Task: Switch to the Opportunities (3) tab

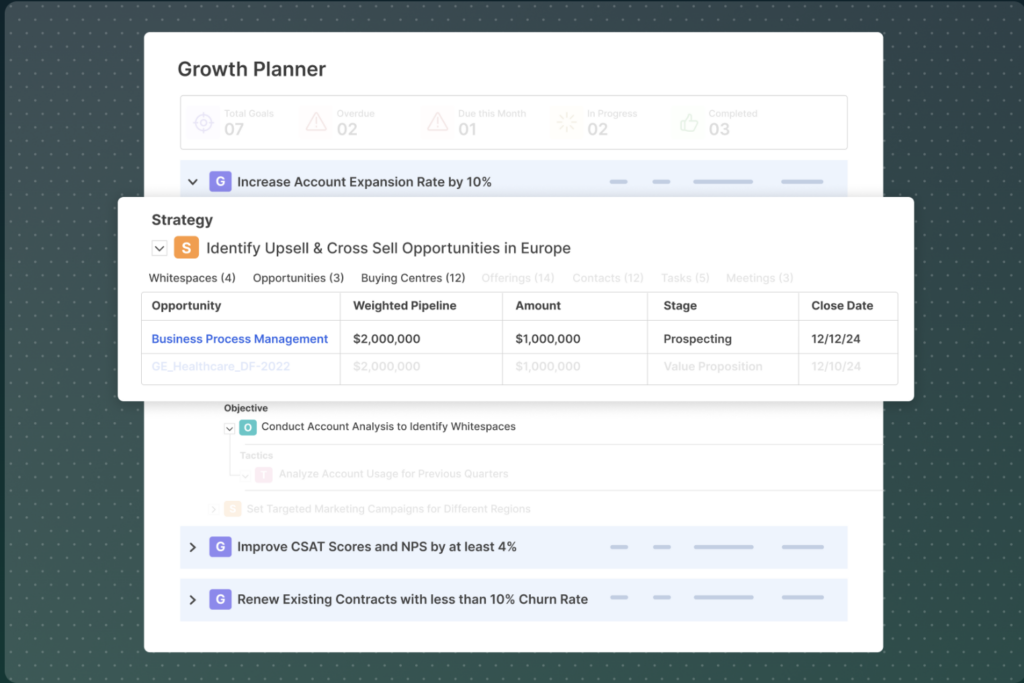Action: pos(298,278)
